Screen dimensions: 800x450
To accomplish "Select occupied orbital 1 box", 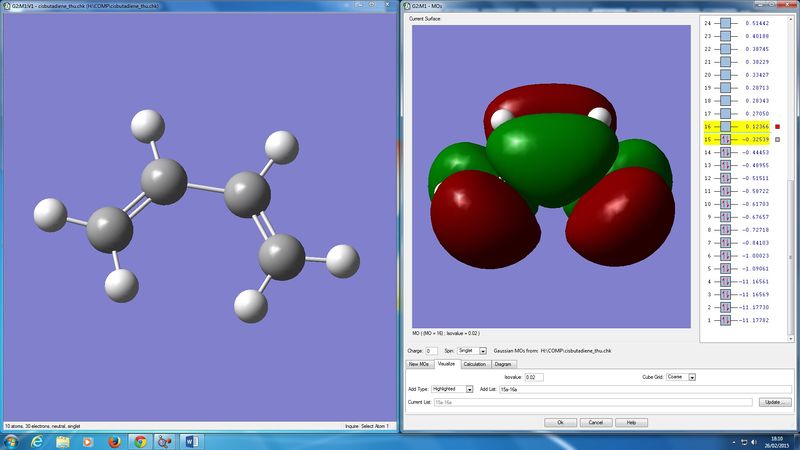I will [727, 321].
